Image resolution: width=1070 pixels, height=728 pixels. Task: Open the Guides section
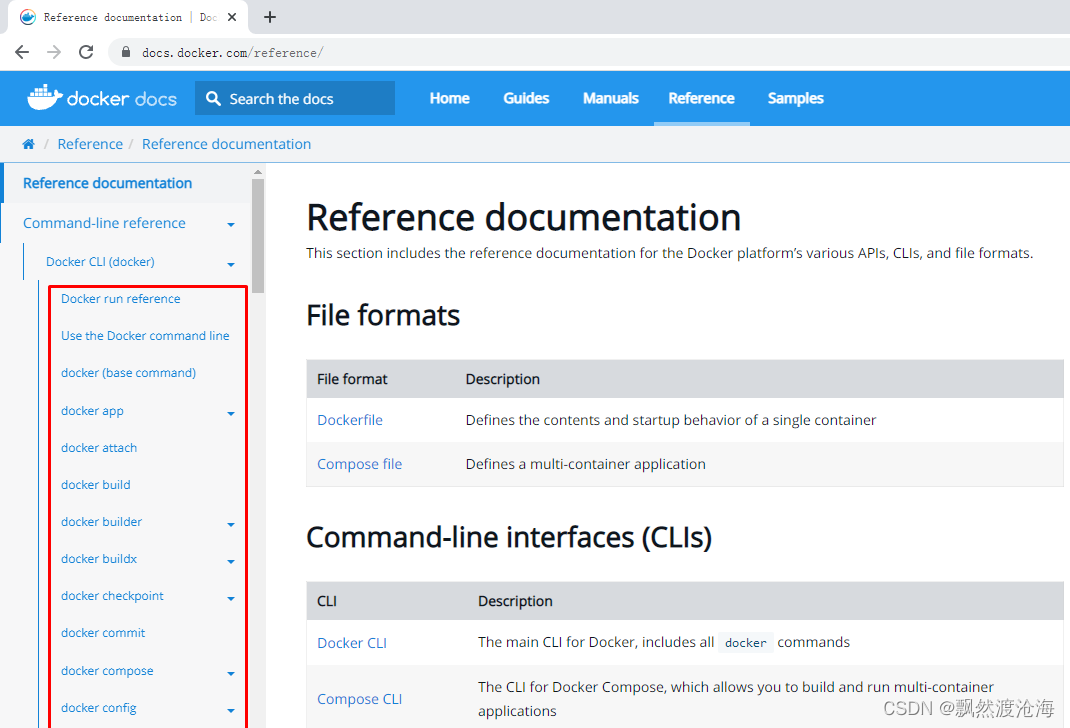coord(526,98)
